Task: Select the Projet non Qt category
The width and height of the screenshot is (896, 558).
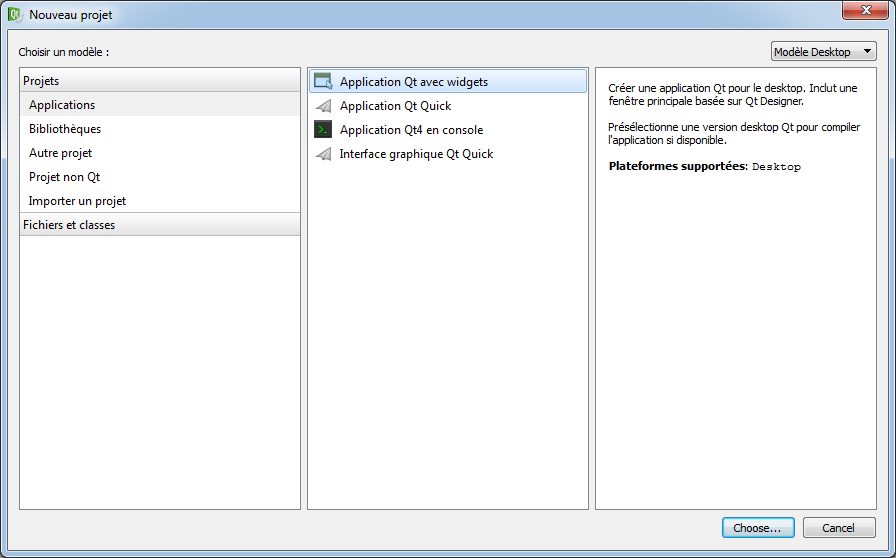Action: point(159,177)
